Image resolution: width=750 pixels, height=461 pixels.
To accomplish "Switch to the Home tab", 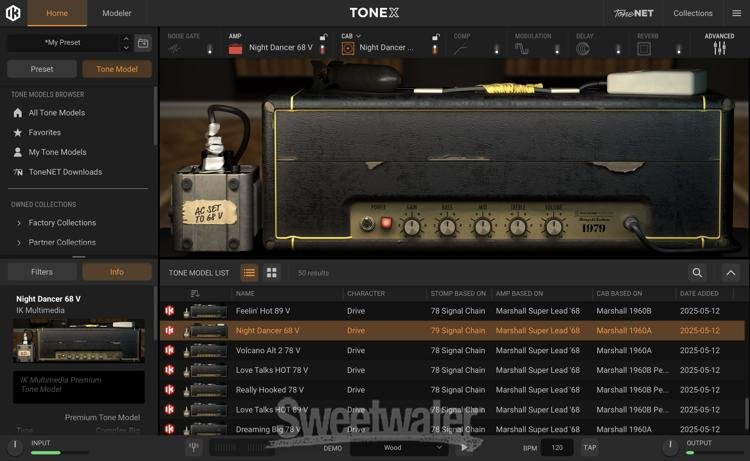I will tap(57, 13).
